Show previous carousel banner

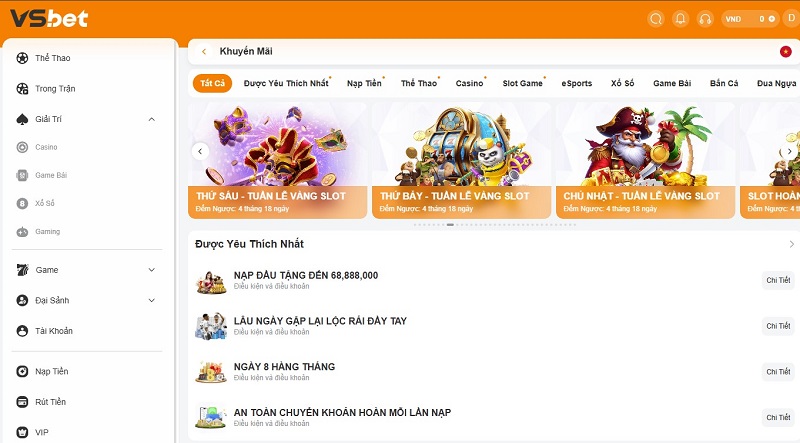coord(201,151)
